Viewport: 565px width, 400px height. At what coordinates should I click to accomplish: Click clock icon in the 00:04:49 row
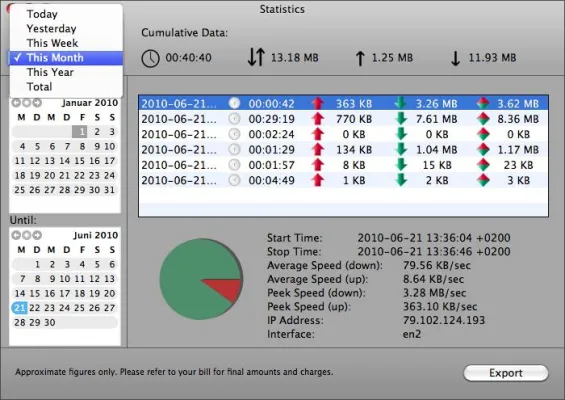click(x=234, y=180)
